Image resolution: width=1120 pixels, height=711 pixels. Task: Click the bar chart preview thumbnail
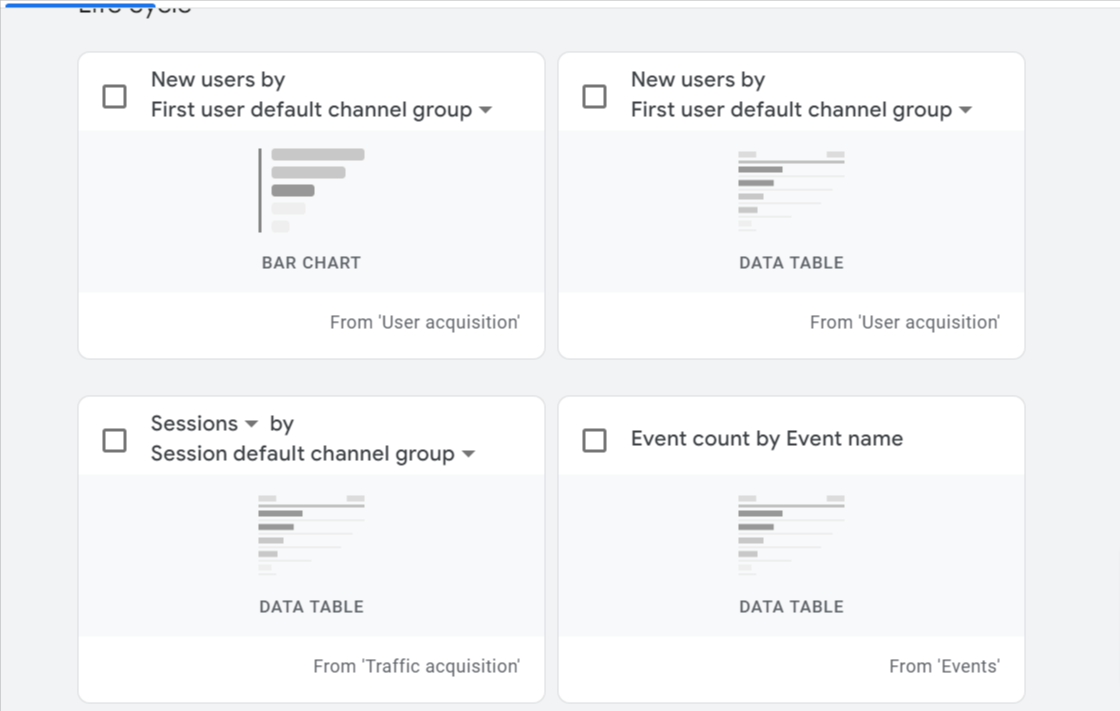click(x=311, y=190)
